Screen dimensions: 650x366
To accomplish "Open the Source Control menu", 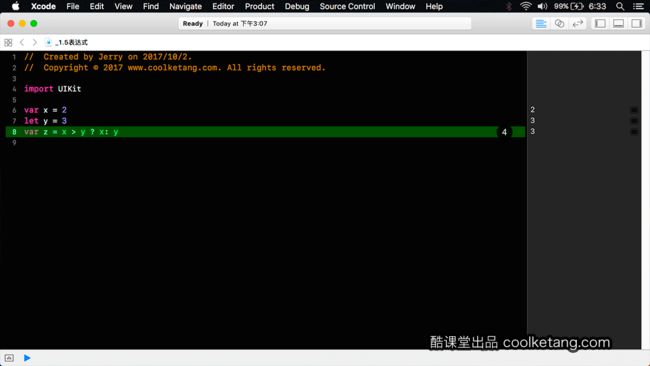I will click(347, 6).
